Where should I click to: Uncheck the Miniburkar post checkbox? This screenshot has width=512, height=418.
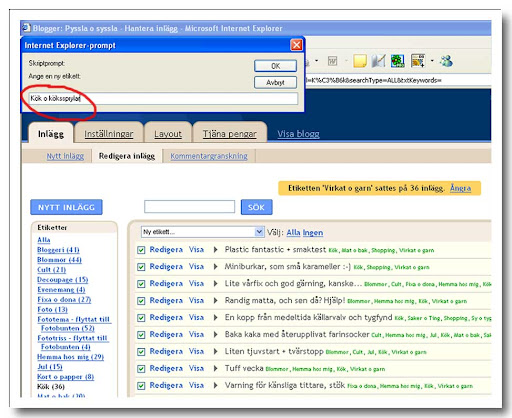tap(141, 267)
